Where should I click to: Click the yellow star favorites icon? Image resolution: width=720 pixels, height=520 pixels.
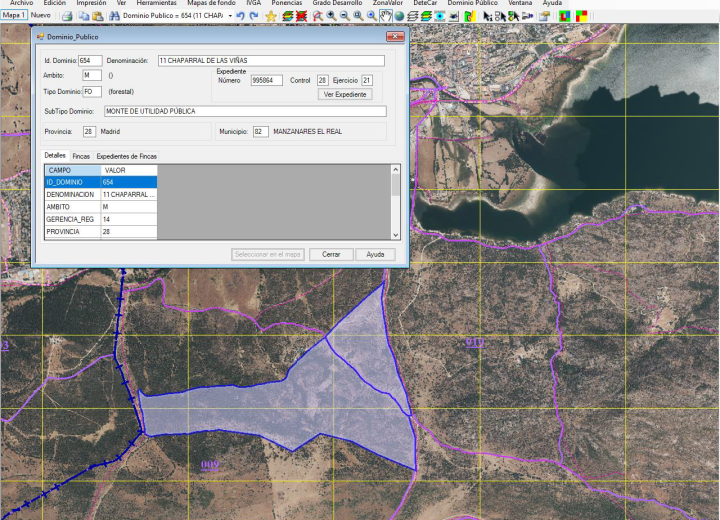271,17
